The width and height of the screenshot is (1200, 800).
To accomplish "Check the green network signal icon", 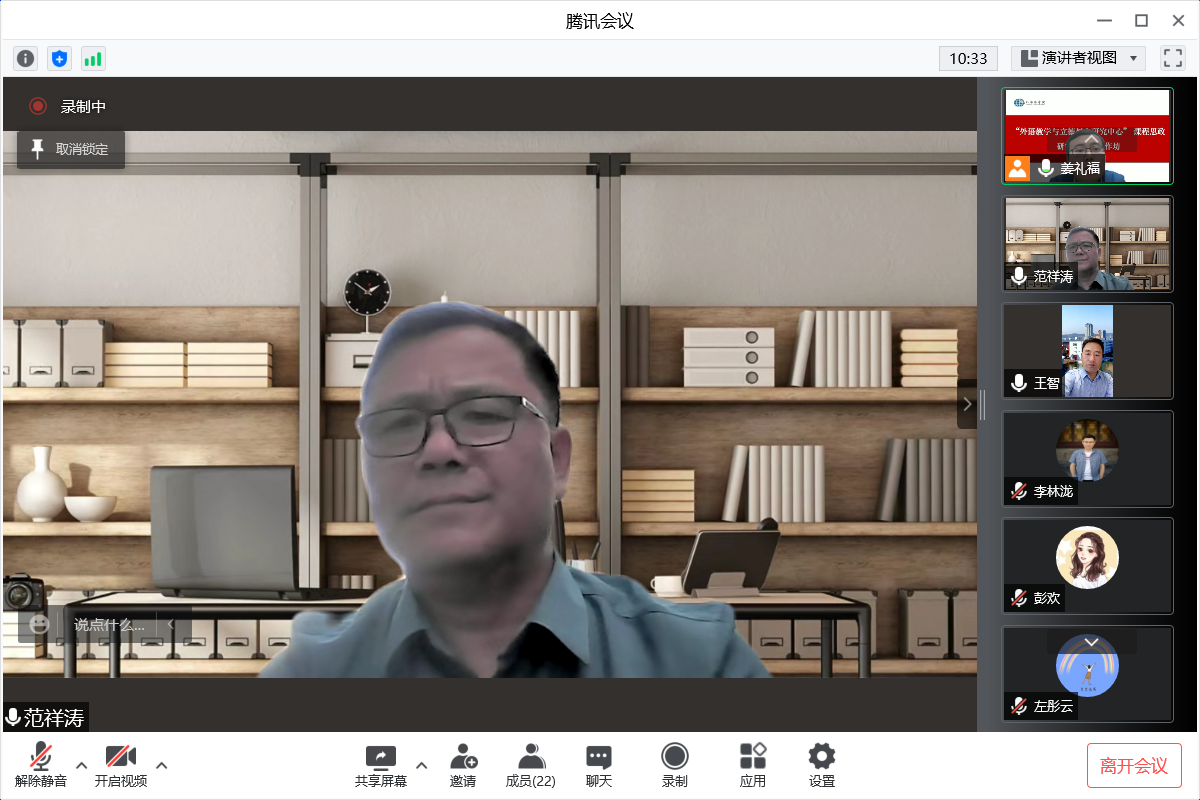I will pyautogui.click(x=93, y=59).
